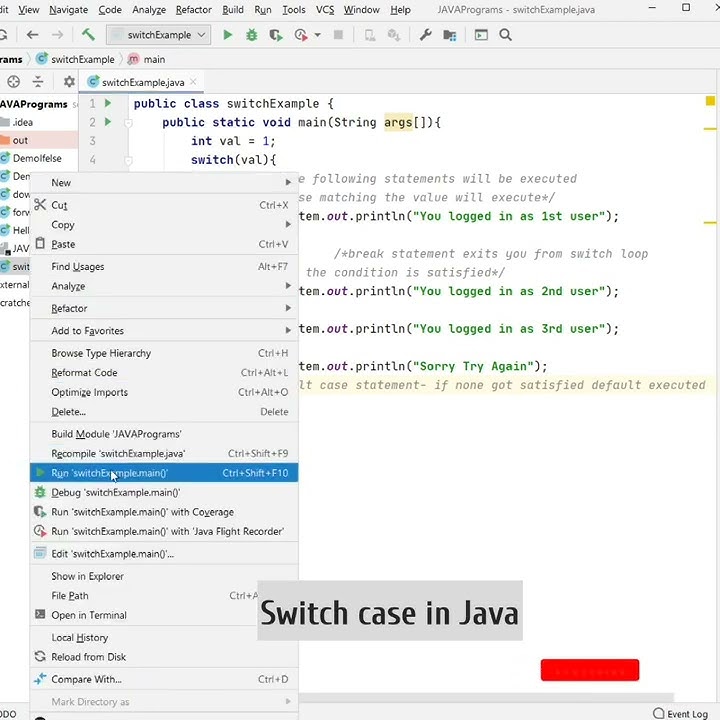Collapse the switch block fold marker
720x720 pixels.
click(x=129, y=160)
